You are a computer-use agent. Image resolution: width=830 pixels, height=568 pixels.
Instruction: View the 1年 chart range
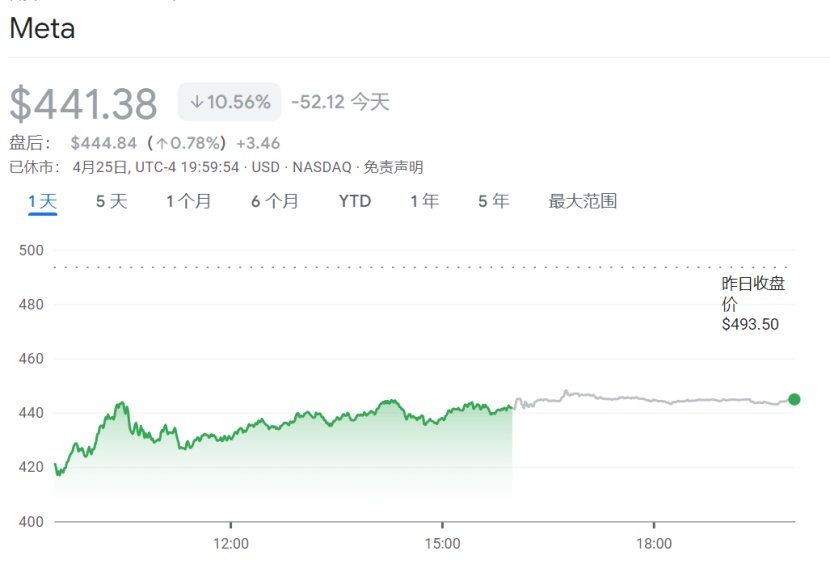pyautogui.click(x=424, y=201)
